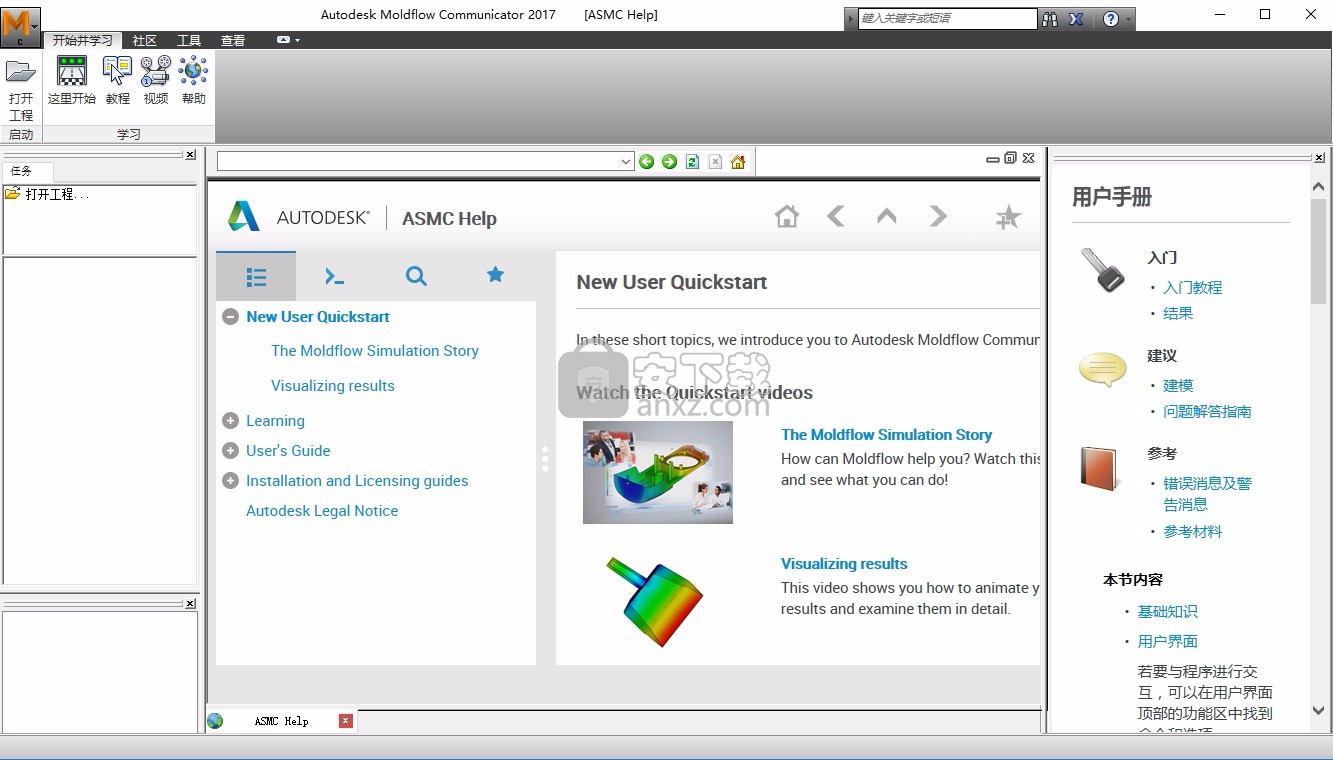1333x760 pixels.
Task: Open the 基础知识 link
Action: pyautogui.click(x=1167, y=611)
